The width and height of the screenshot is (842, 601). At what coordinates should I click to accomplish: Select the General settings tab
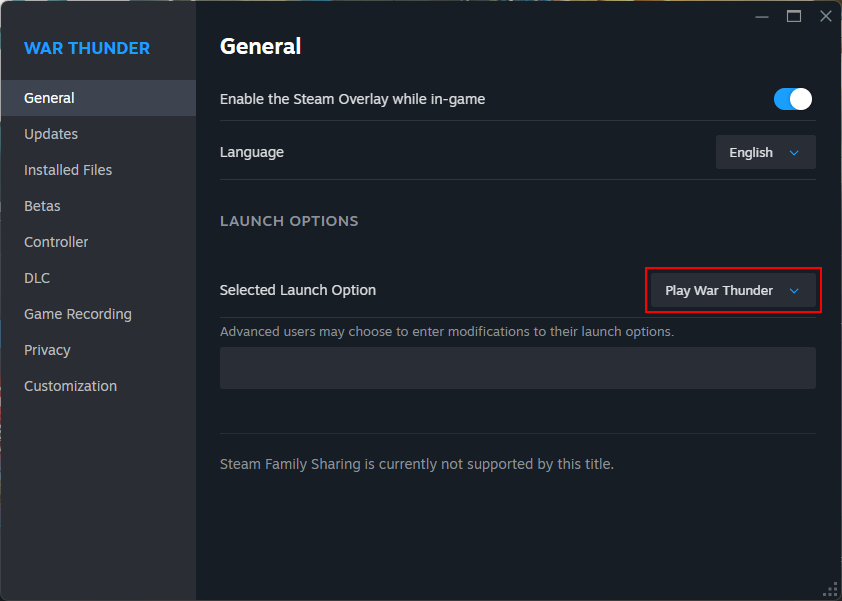click(x=50, y=98)
